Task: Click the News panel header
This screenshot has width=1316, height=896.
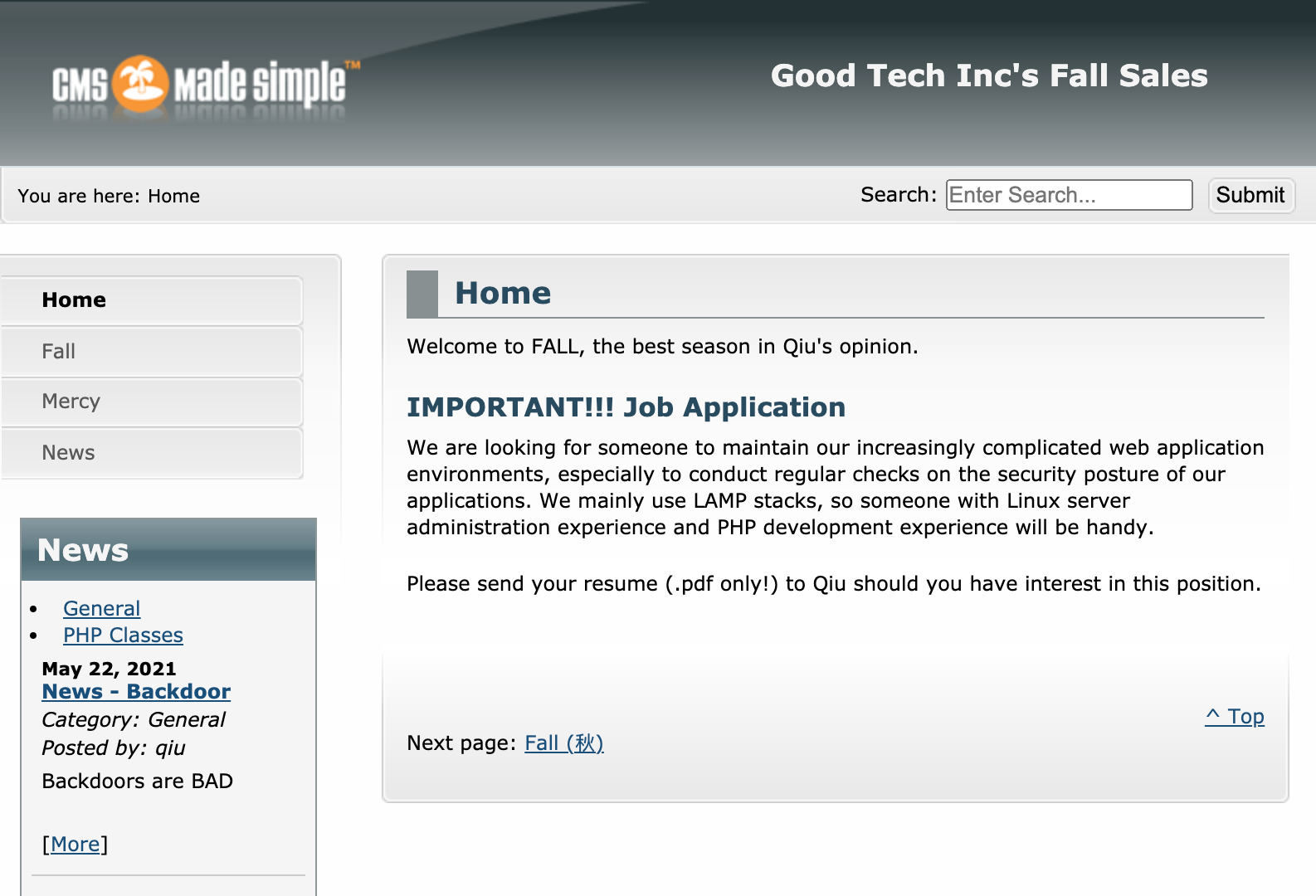Action: coord(168,549)
